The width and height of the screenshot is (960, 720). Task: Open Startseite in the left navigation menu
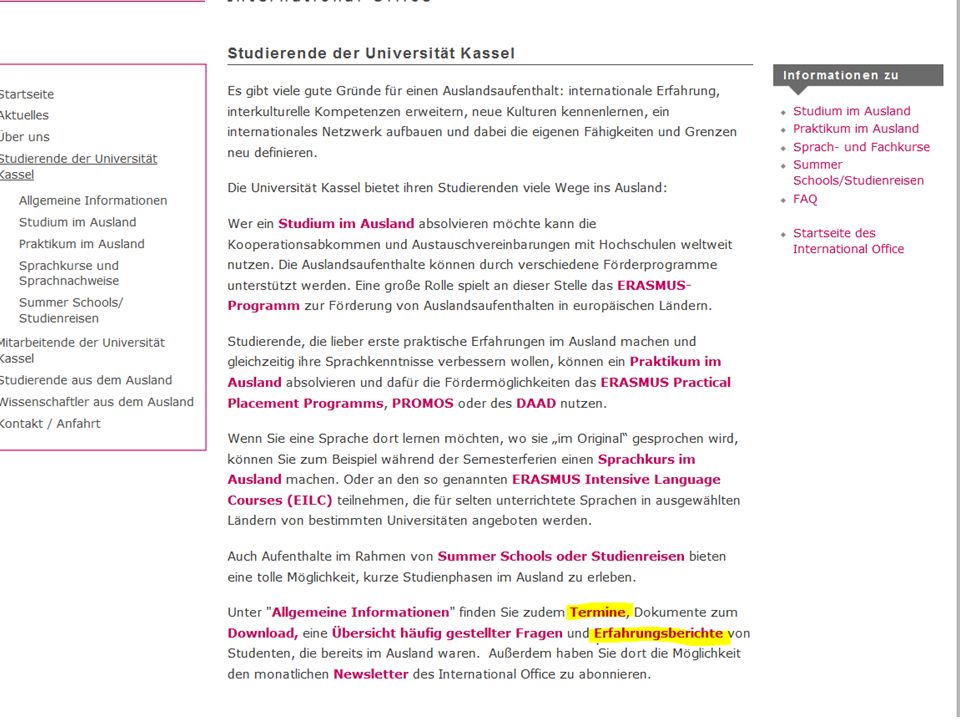pyautogui.click(x=26, y=94)
